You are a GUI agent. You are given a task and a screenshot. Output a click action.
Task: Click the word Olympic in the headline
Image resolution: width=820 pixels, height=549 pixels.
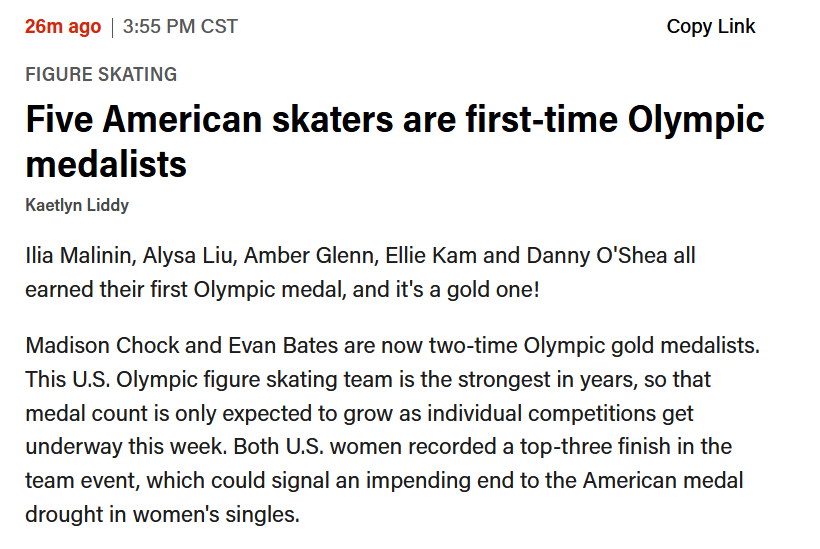pyautogui.click(x=696, y=120)
